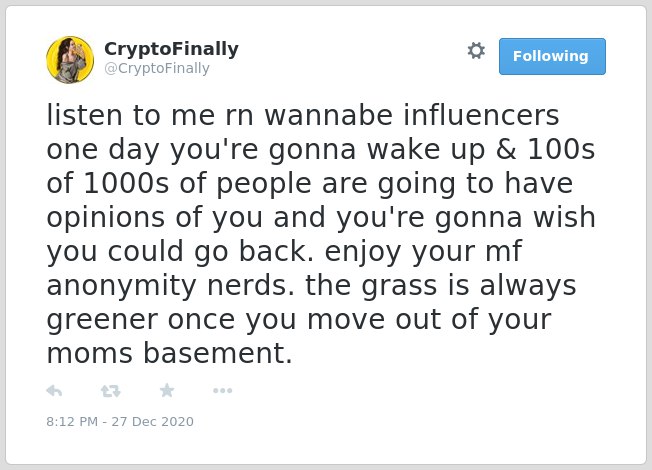
Task: Click the phrase 'enjoy your mf' in tweet
Action: click(x=423, y=251)
